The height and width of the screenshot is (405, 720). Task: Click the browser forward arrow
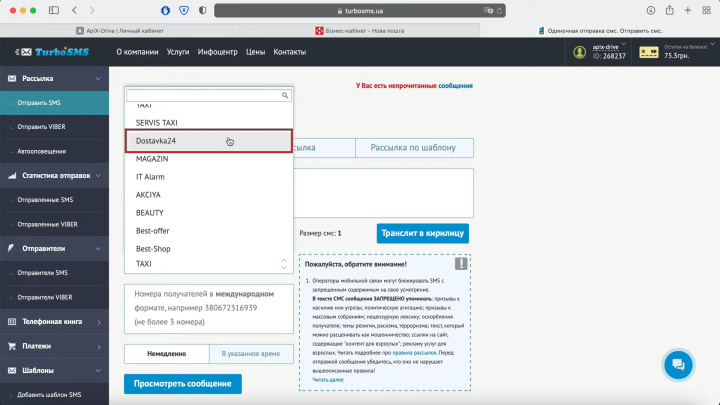pos(92,10)
